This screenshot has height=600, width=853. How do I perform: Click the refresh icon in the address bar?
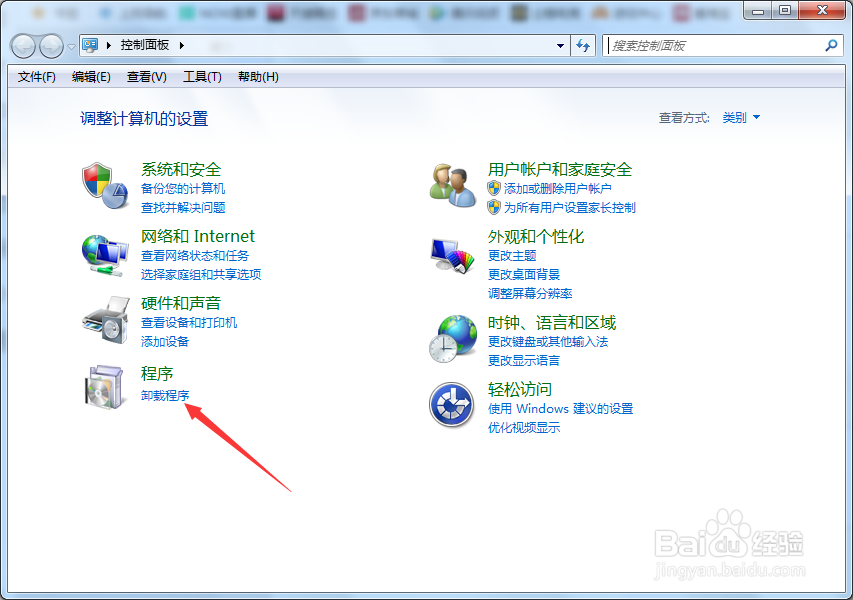[583, 45]
